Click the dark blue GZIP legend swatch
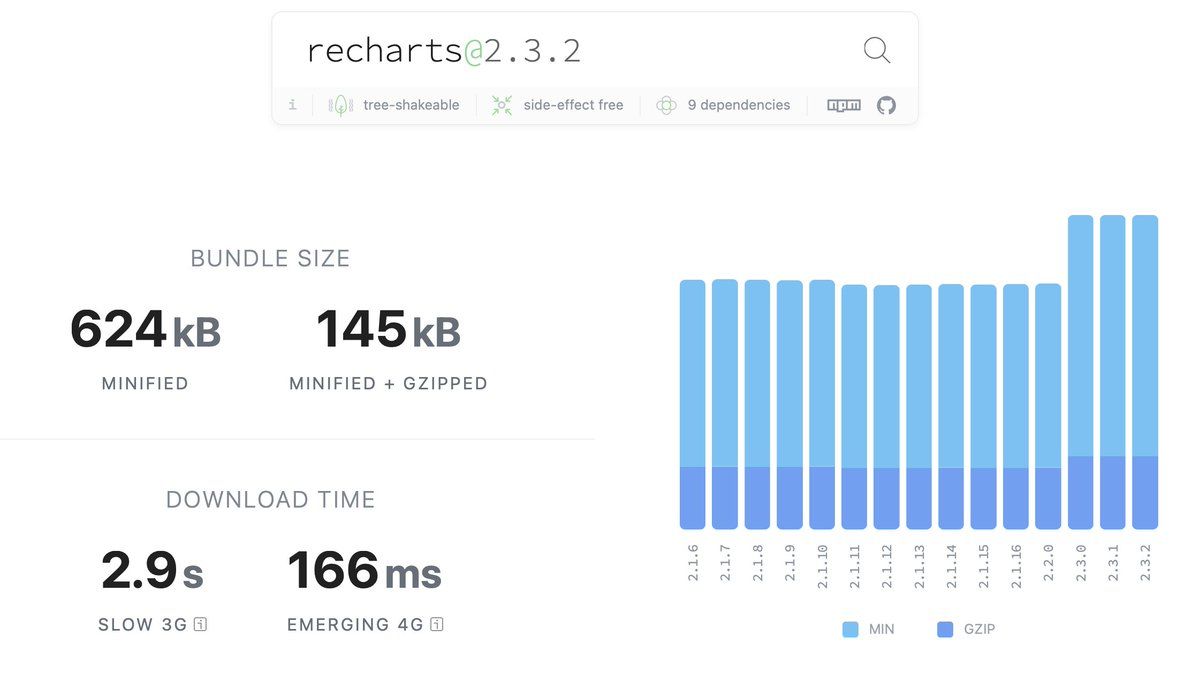The height and width of the screenshot is (675, 1200). (945, 629)
